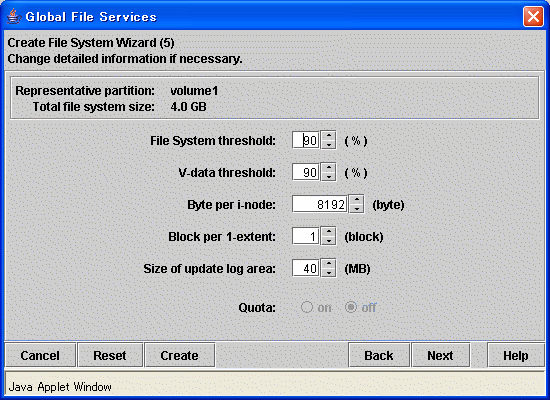Decrease Byte per i-node value

pyautogui.click(x=356, y=209)
